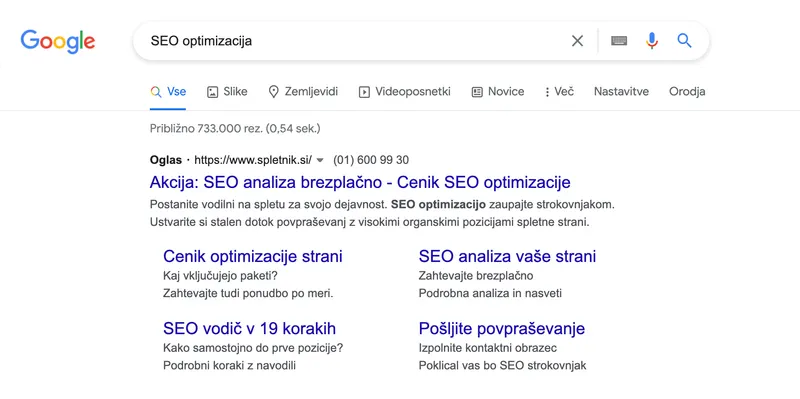The width and height of the screenshot is (800, 399).
Task: Click text Poklical vas bo SEO strokovnjak
Action: [503, 366]
